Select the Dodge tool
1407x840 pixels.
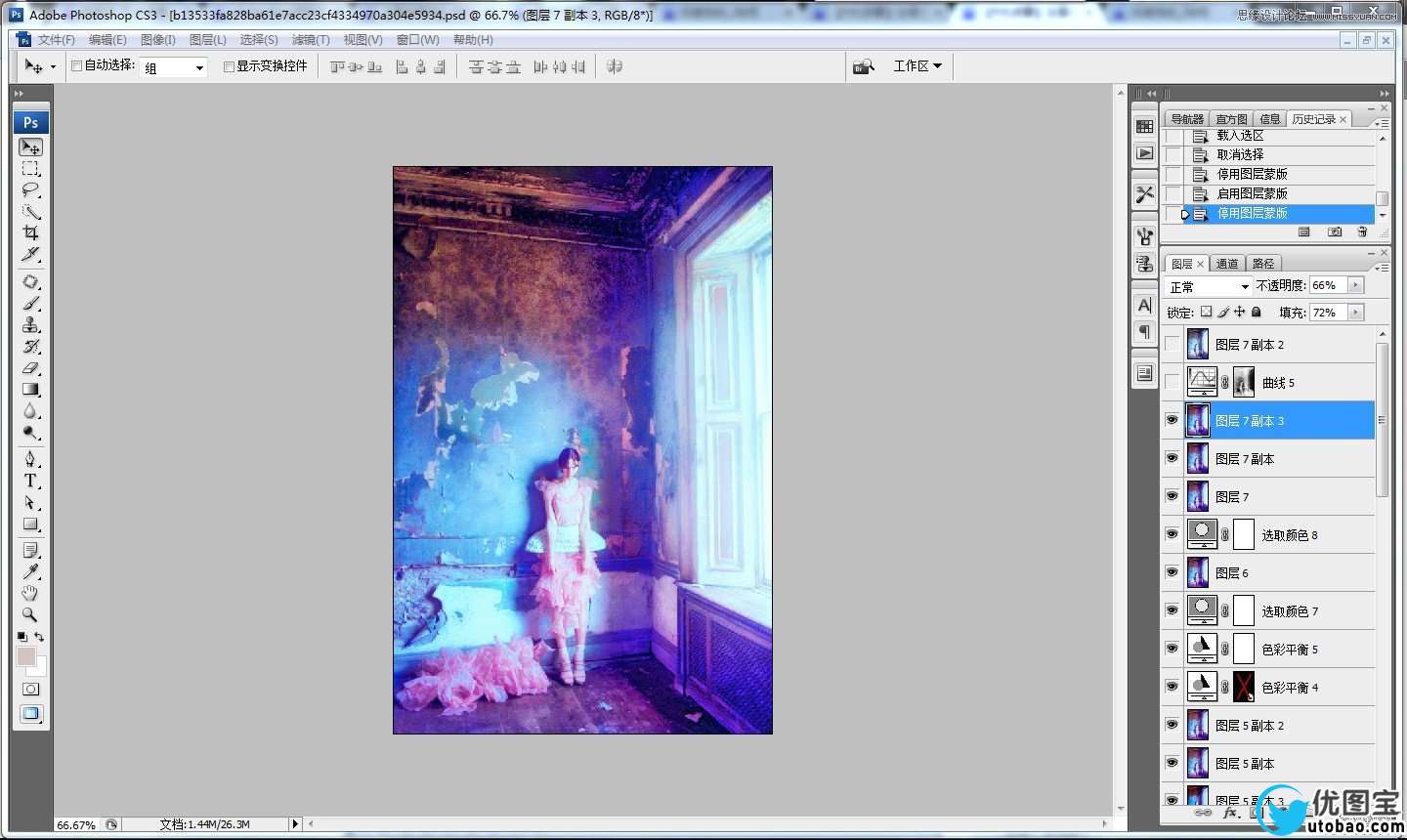pos(31,433)
